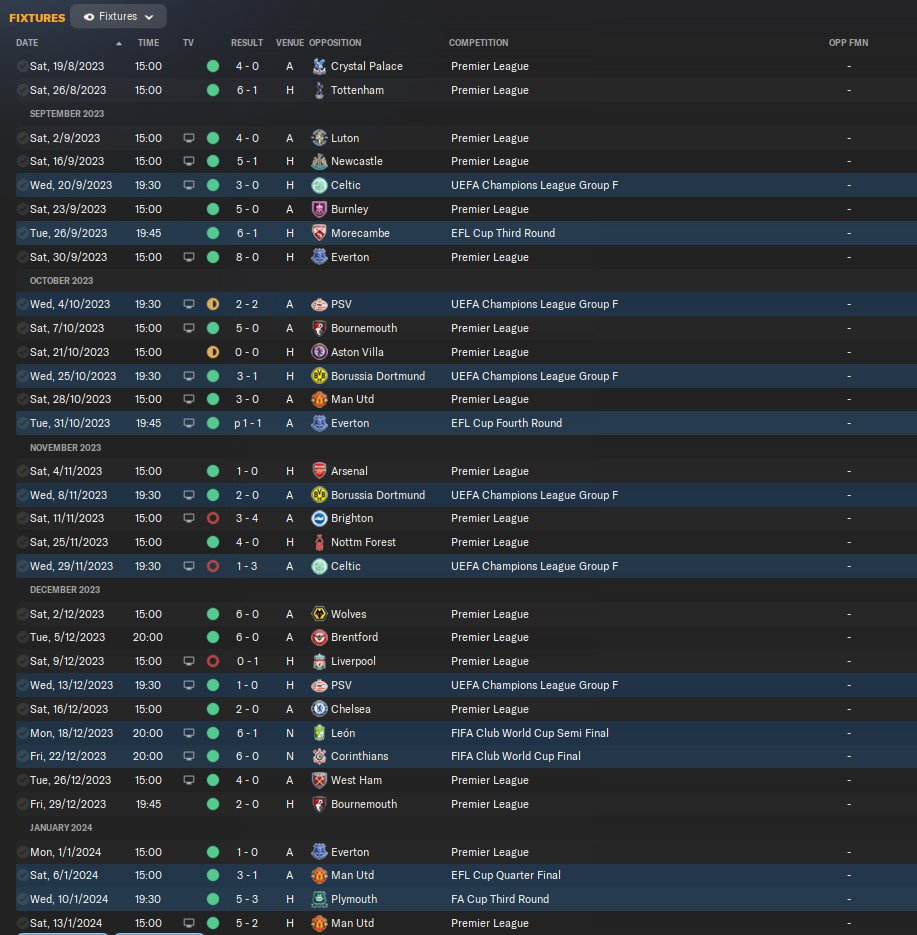Open PSV link on 4/10/2023 row
This screenshot has height=935, width=917.
341,304
